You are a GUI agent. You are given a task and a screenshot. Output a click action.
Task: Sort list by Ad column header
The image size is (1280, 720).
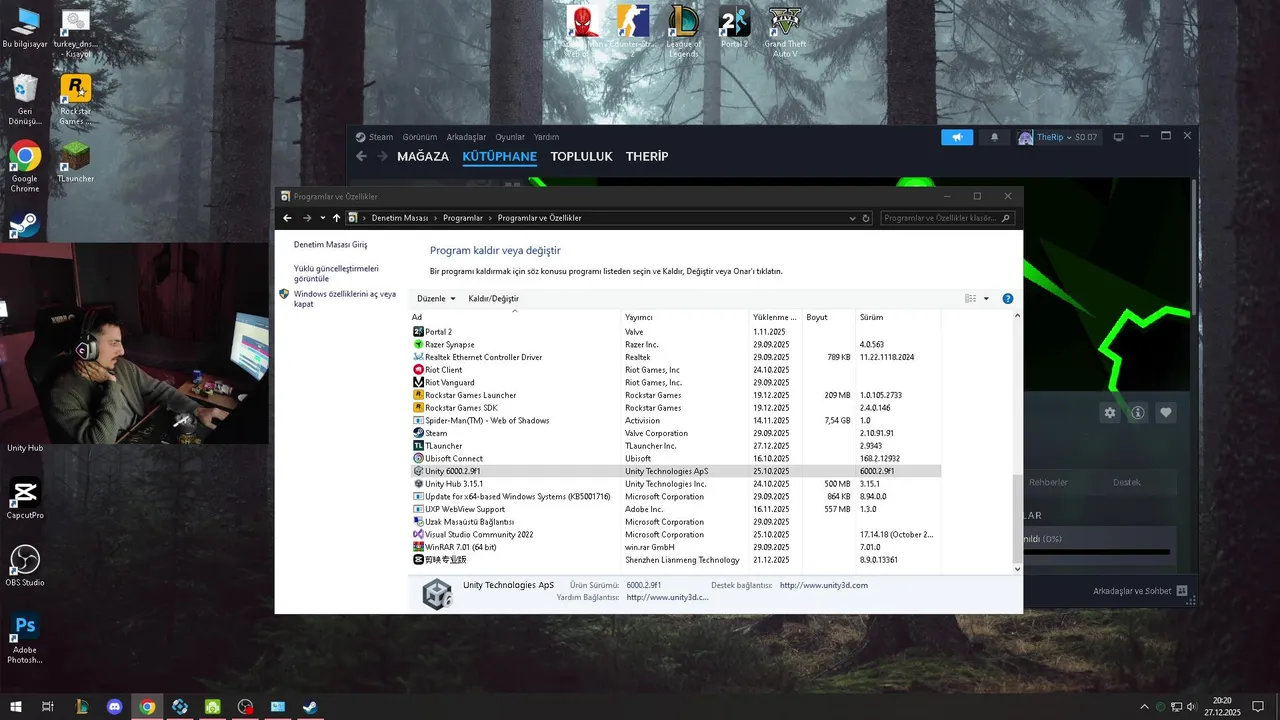pos(515,317)
